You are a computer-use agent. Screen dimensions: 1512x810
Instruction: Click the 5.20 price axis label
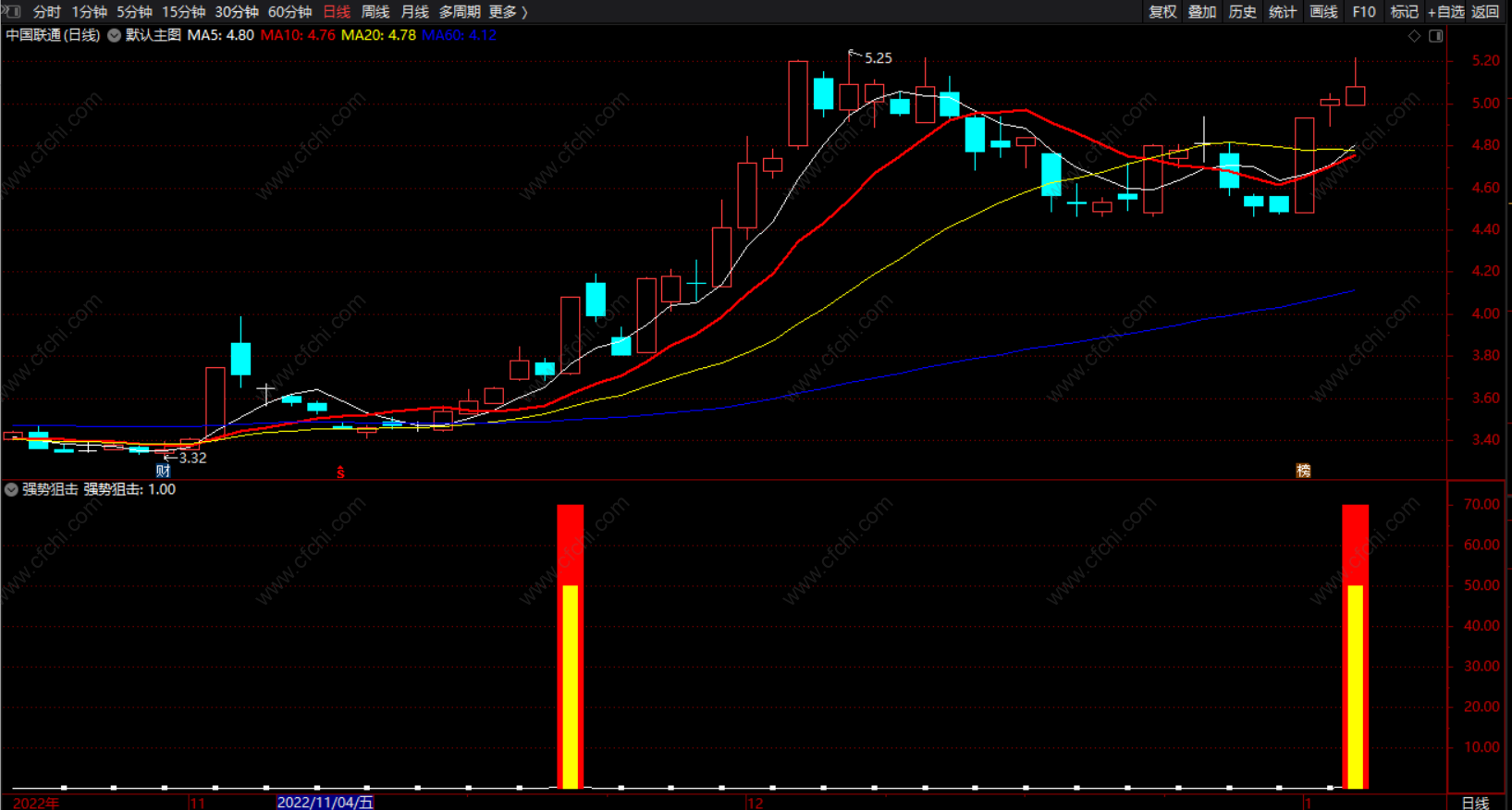(1485, 61)
